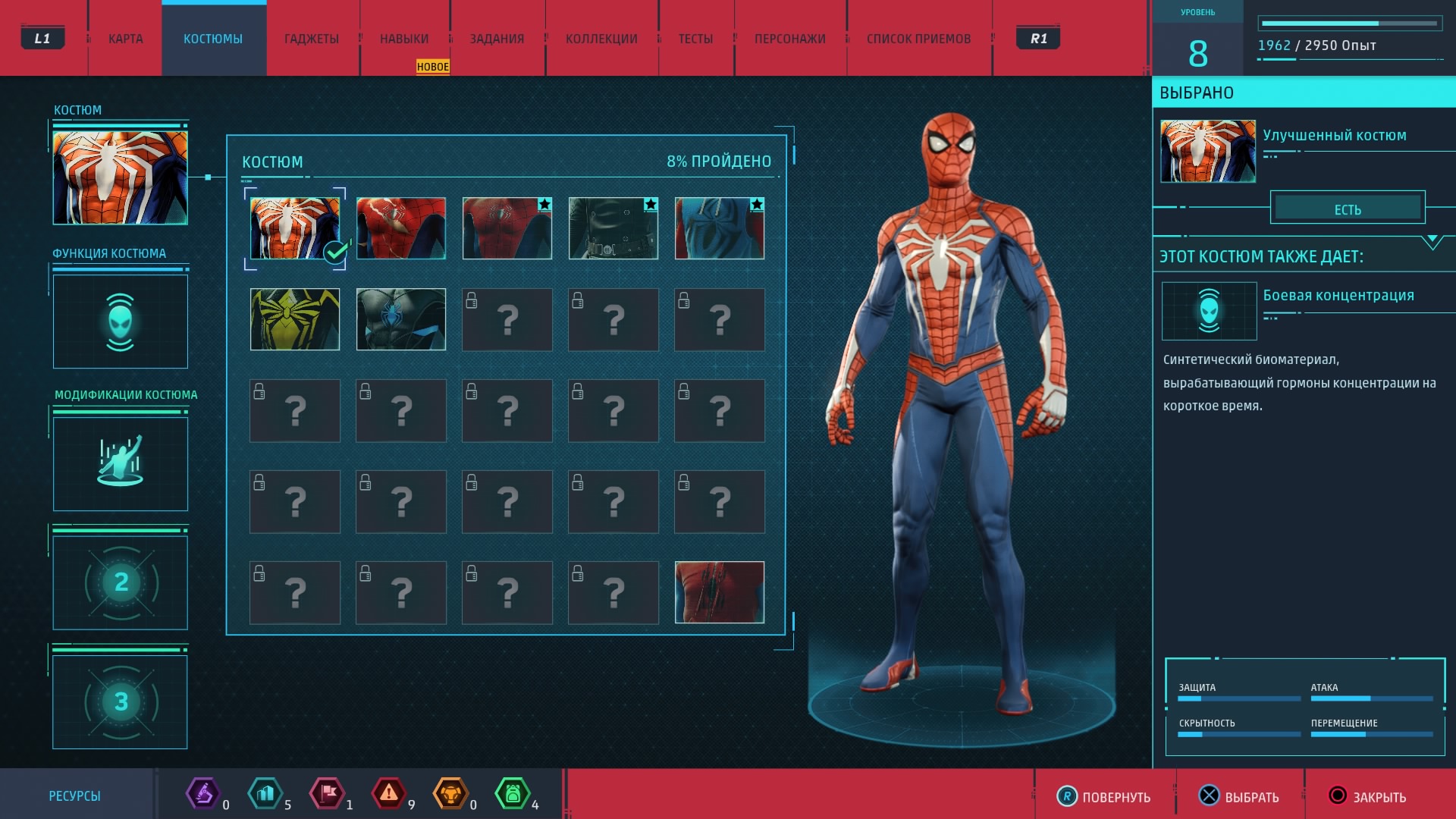
Task: Click the experience progress bar
Action: (x=1350, y=24)
